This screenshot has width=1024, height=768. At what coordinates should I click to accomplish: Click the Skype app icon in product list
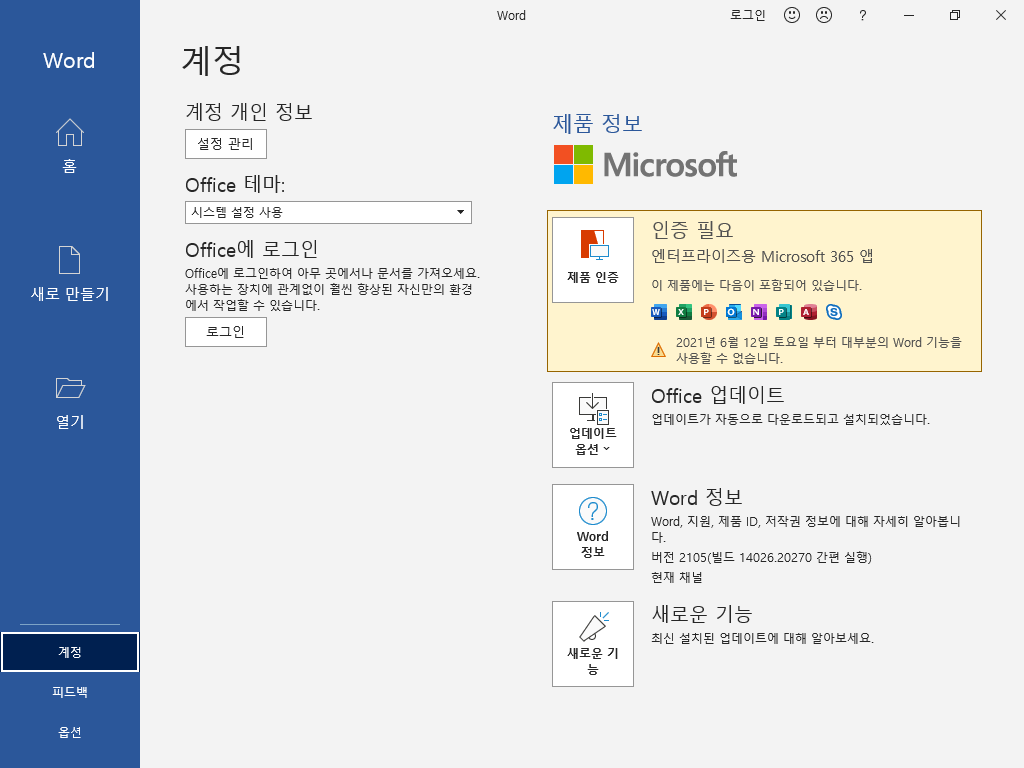833,312
